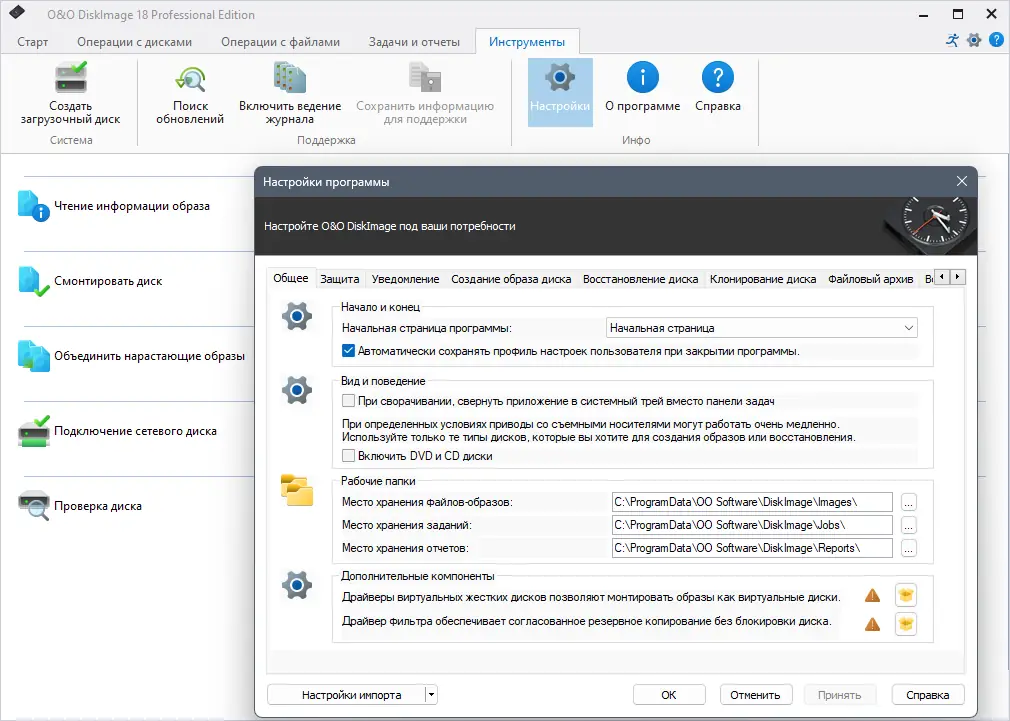Click the O&O DiskImage title bar logo
Viewport: 1010px width, 721px height.
pos(17,12)
